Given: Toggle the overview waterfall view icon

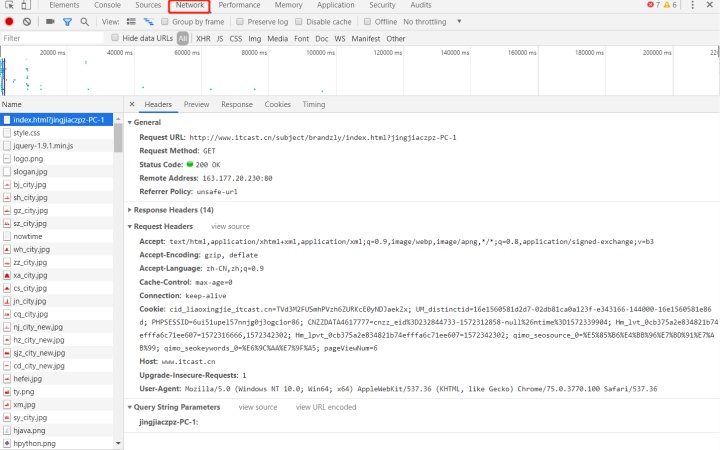Looking at the screenshot, I should [x=148, y=22].
